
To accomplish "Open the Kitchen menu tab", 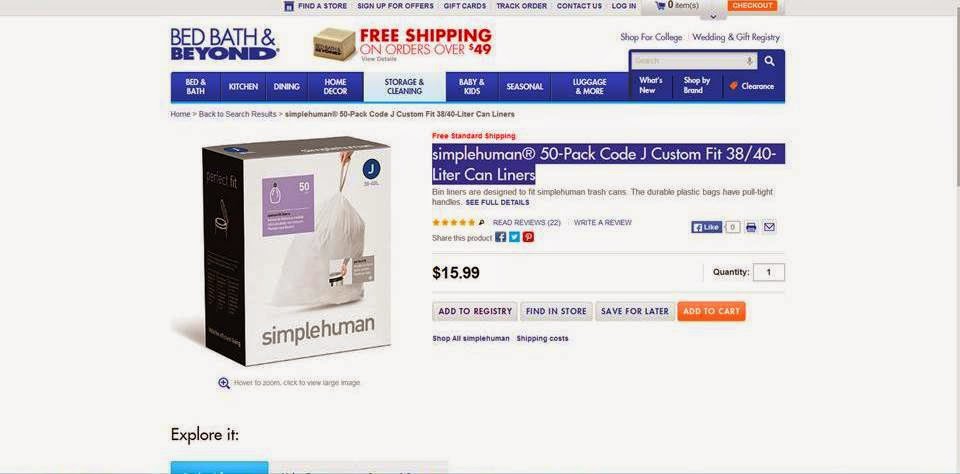I will point(243,86).
